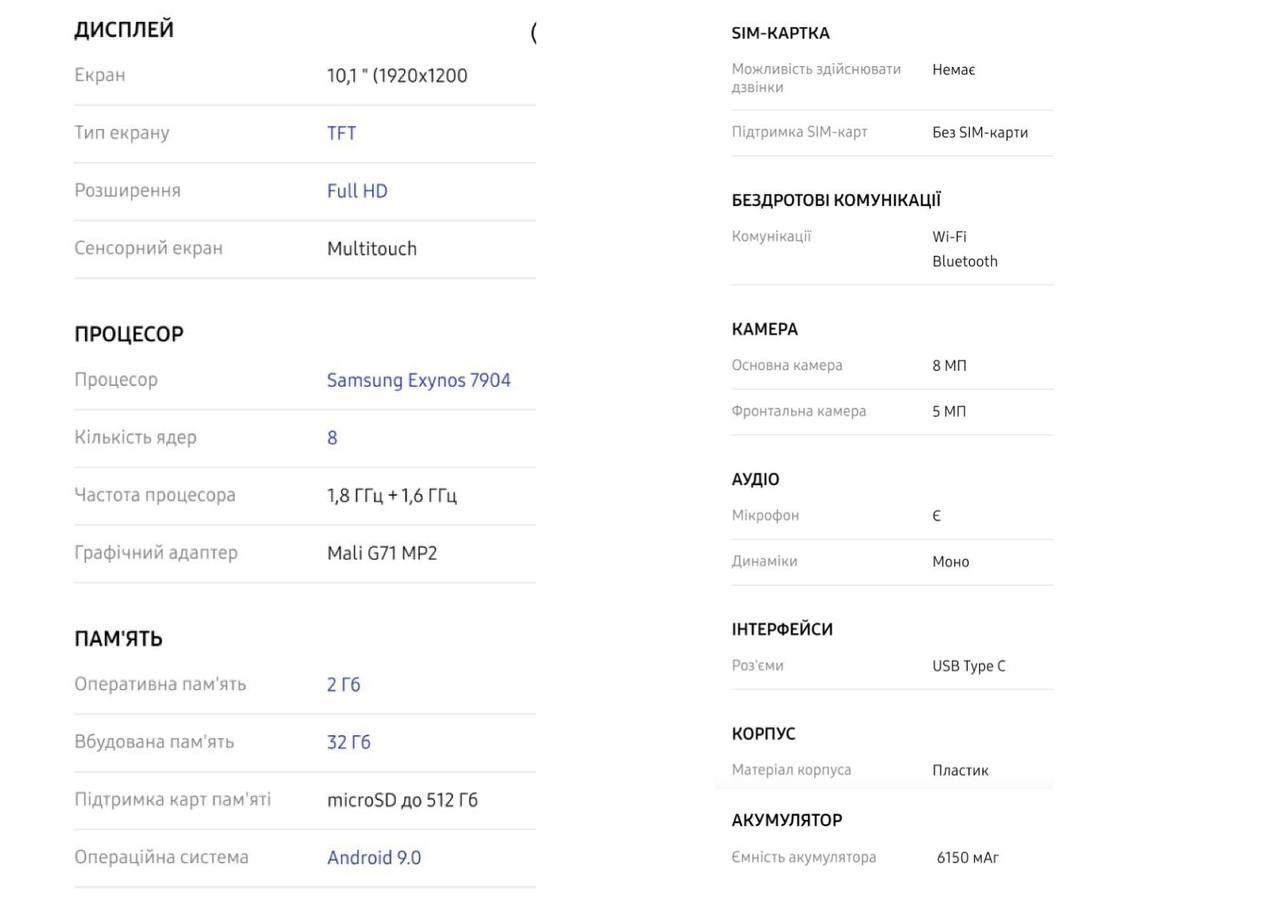This screenshot has height=904, width=1280.
Task: Click the Bluetooth communication entry
Action: pyautogui.click(x=964, y=261)
